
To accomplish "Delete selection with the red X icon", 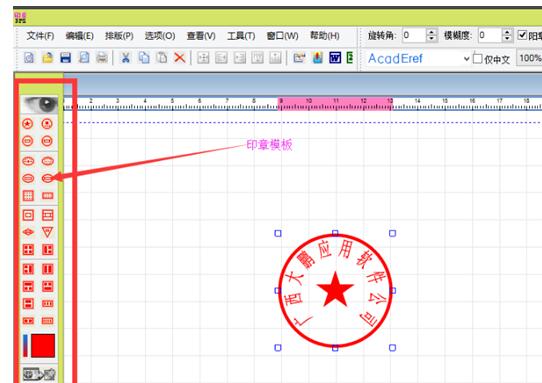I will 180,58.
